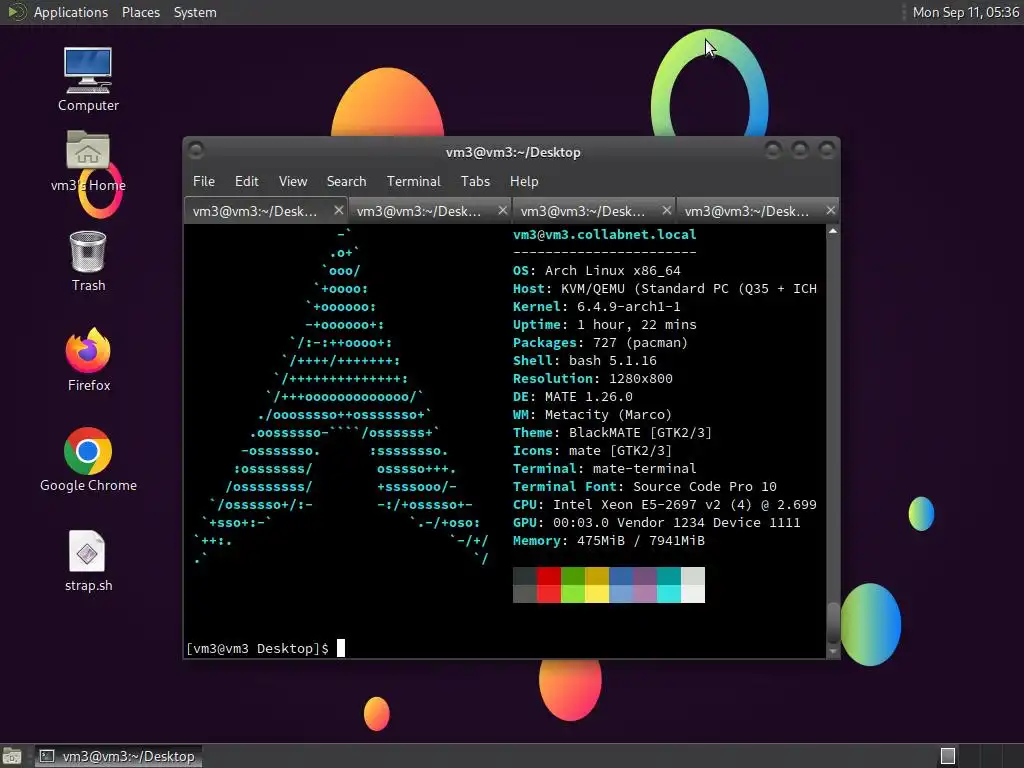Close the third terminal tab
The height and width of the screenshot is (768, 1024).
pyautogui.click(x=666, y=210)
